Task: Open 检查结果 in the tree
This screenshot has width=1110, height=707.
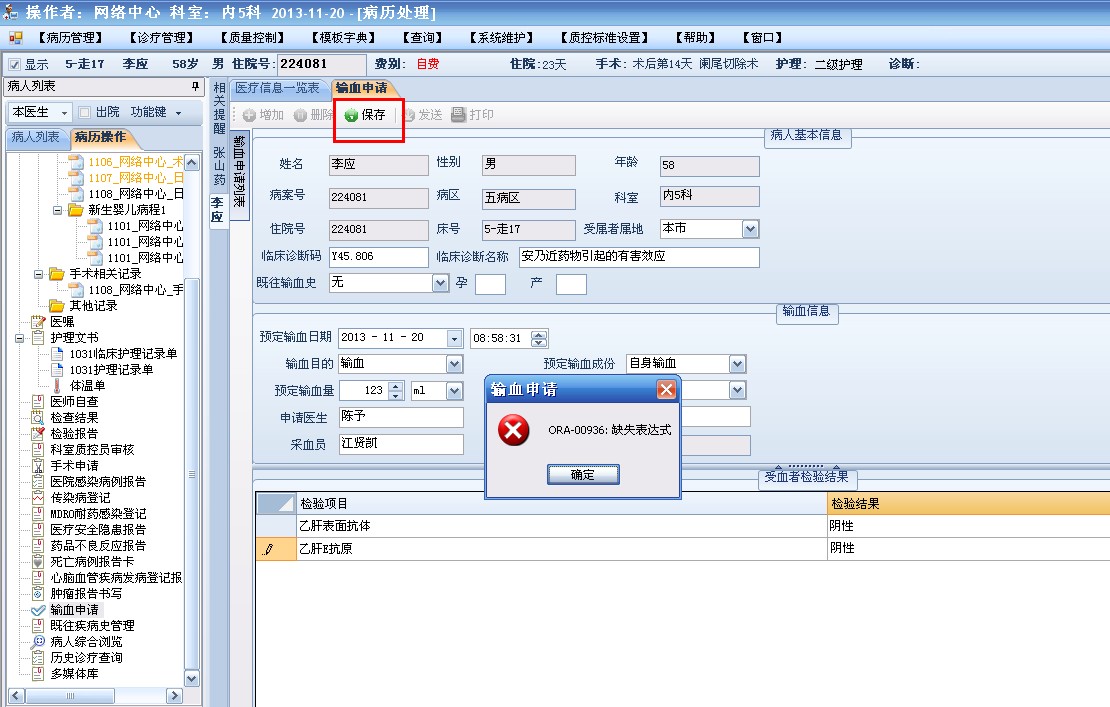Action: pyautogui.click(x=74, y=418)
